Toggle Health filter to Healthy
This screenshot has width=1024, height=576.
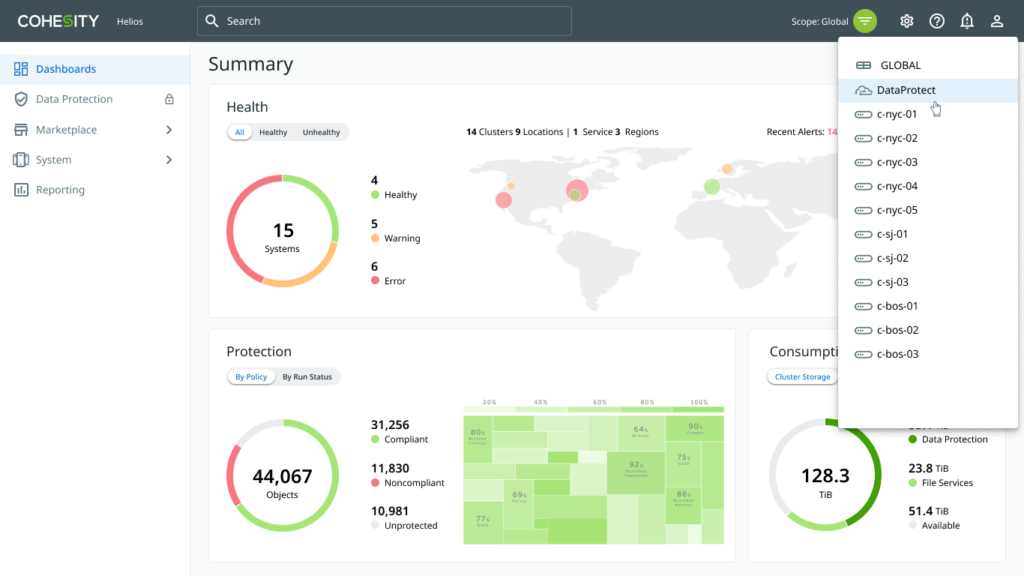273,132
